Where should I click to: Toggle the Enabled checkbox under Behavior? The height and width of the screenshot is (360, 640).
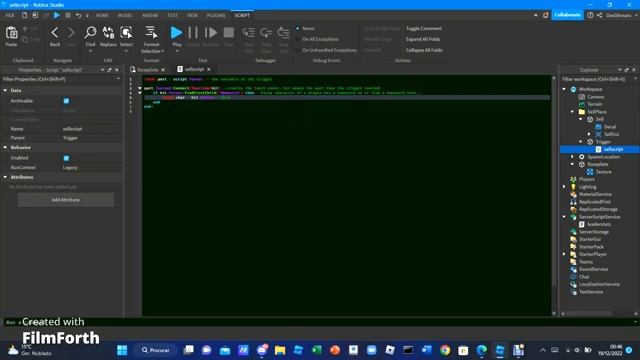tap(66, 158)
